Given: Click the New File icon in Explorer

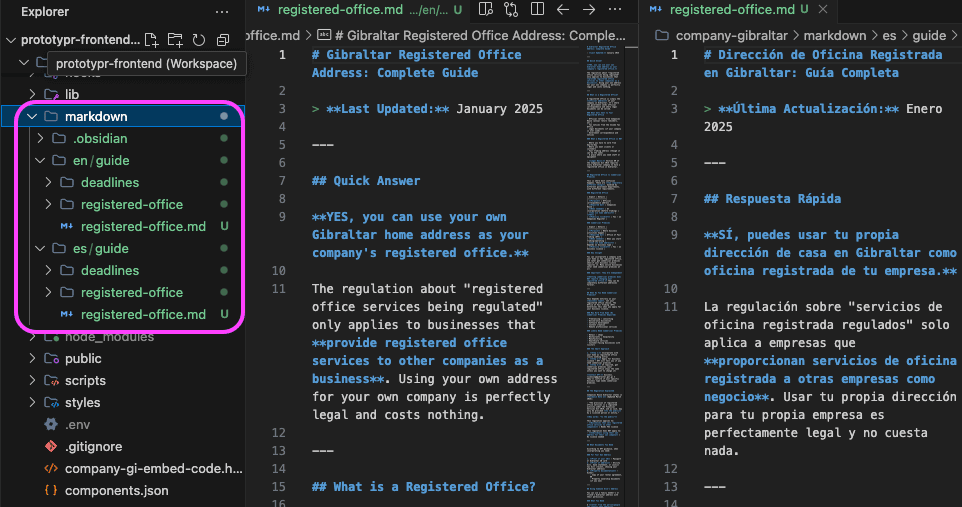Looking at the screenshot, I should (x=152, y=40).
